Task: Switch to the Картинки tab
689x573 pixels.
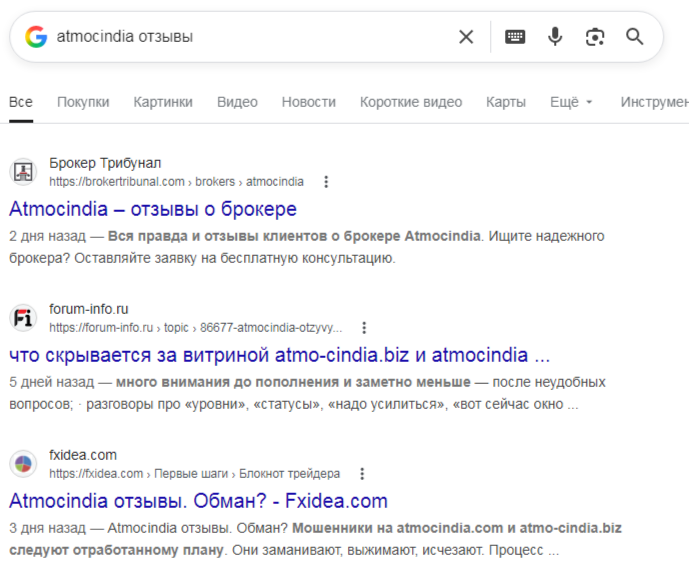Action: click(163, 102)
